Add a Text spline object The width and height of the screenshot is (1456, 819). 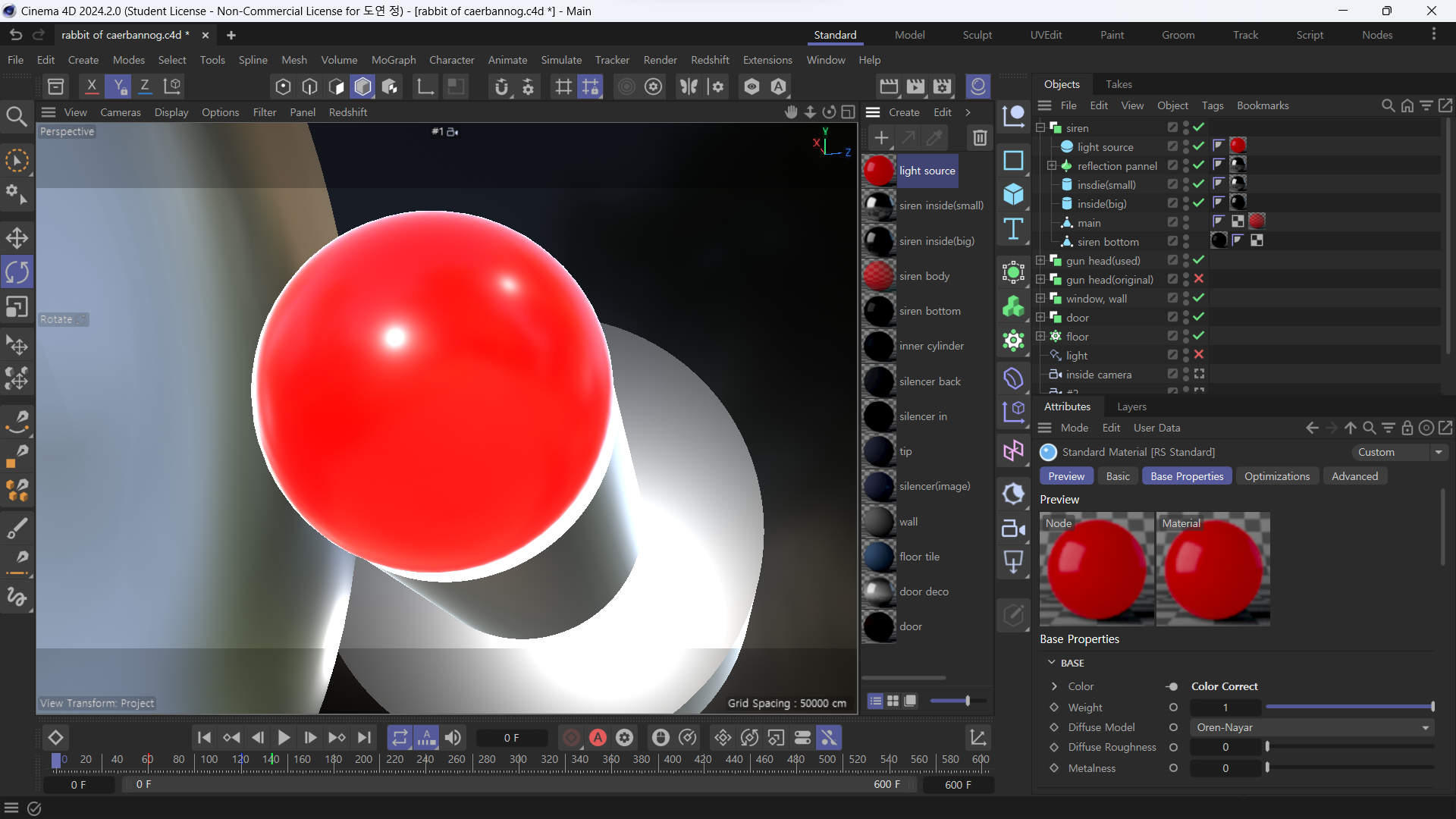1013,229
